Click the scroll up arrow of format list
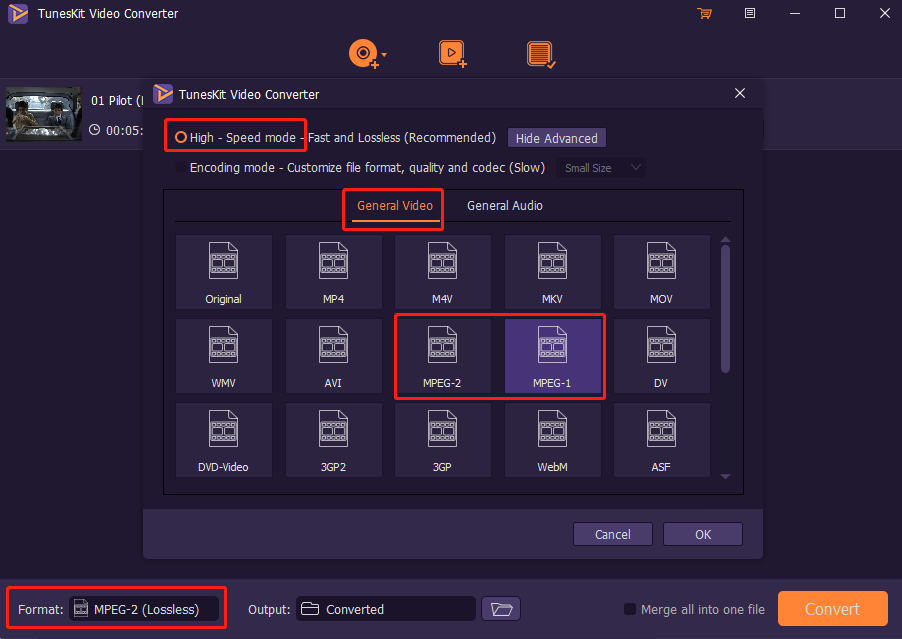This screenshot has width=902, height=639. click(725, 239)
